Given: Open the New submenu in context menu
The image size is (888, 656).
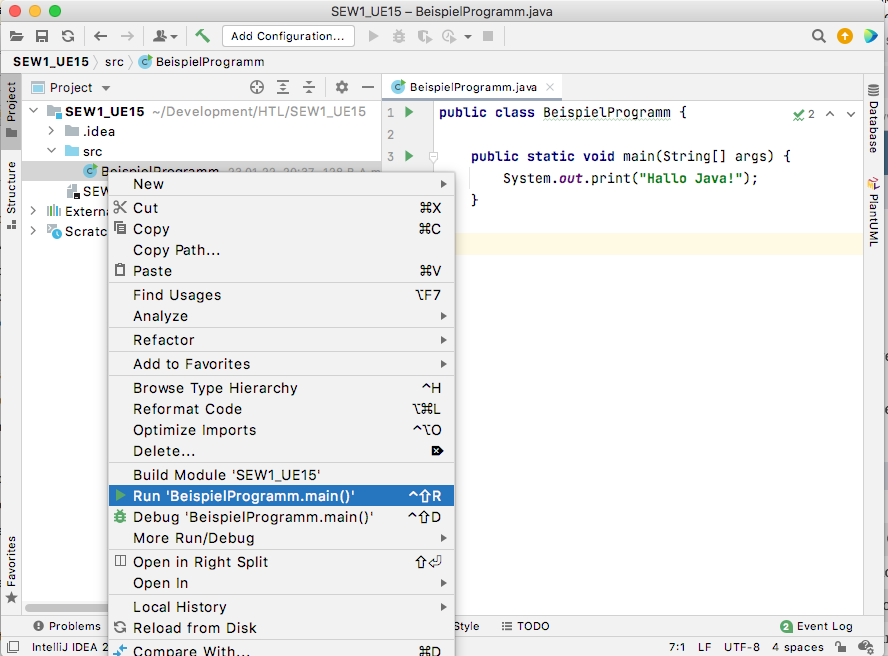Looking at the screenshot, I should (x=281, y=184).
